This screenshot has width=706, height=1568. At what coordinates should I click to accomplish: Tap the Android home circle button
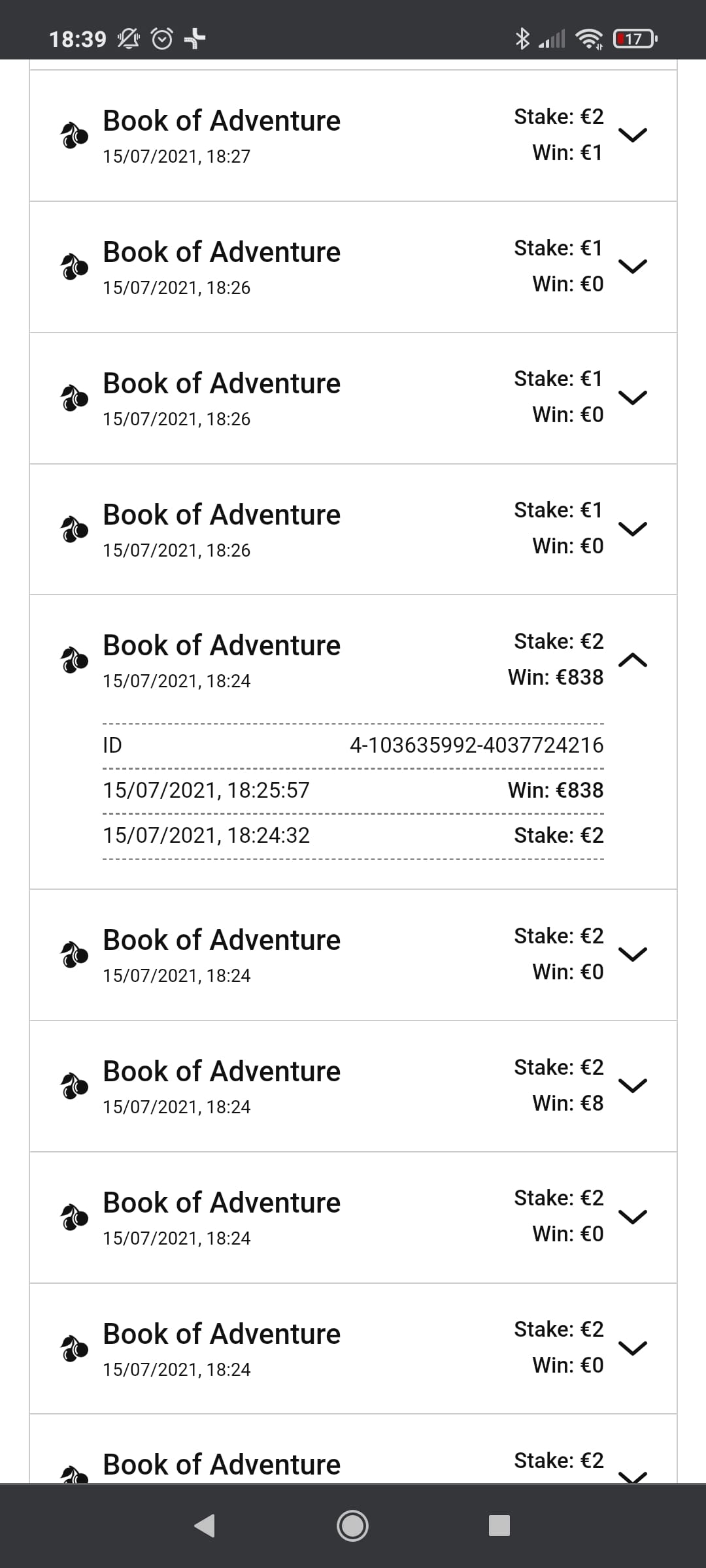352,1526
